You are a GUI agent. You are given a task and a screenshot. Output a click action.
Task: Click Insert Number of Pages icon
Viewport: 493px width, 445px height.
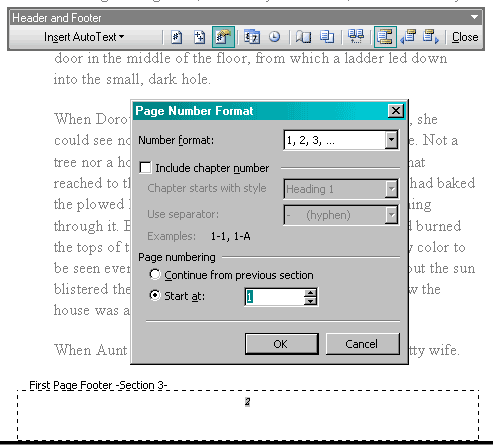[x=199, y=37]
